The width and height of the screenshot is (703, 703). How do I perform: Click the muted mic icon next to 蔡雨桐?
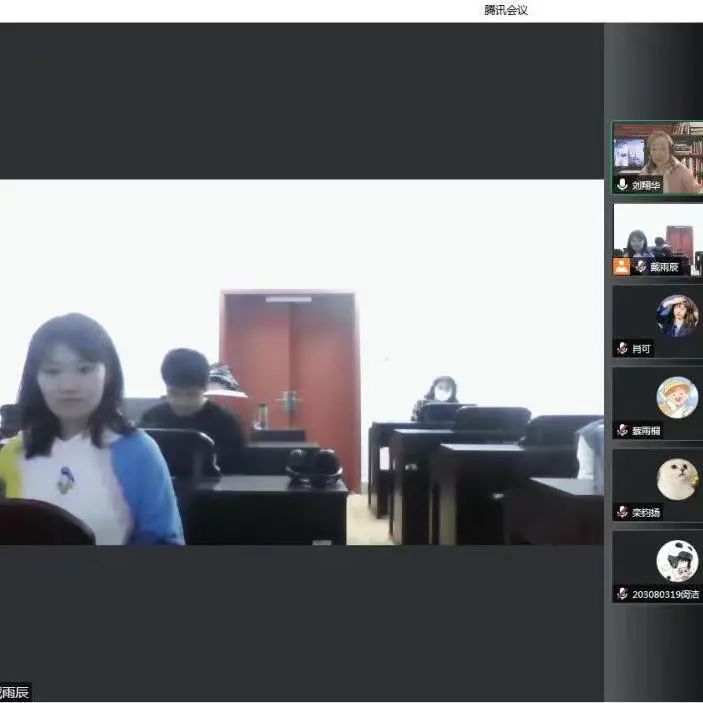[622, 430]
